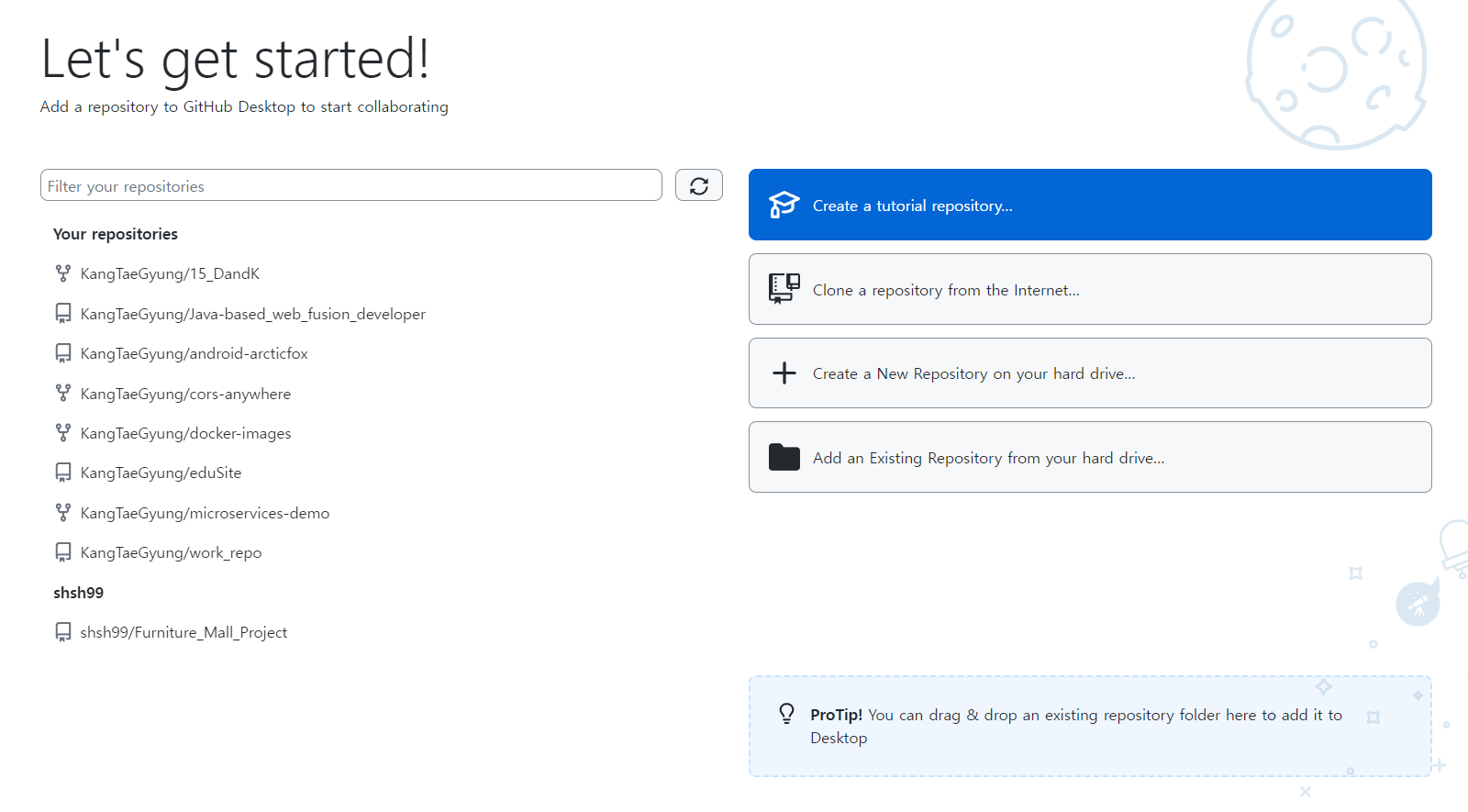Viewport: 1468px width, 812px height.
Task: Click the repo icon beside Furniture_Mall_Project
Action: point(63,632)
